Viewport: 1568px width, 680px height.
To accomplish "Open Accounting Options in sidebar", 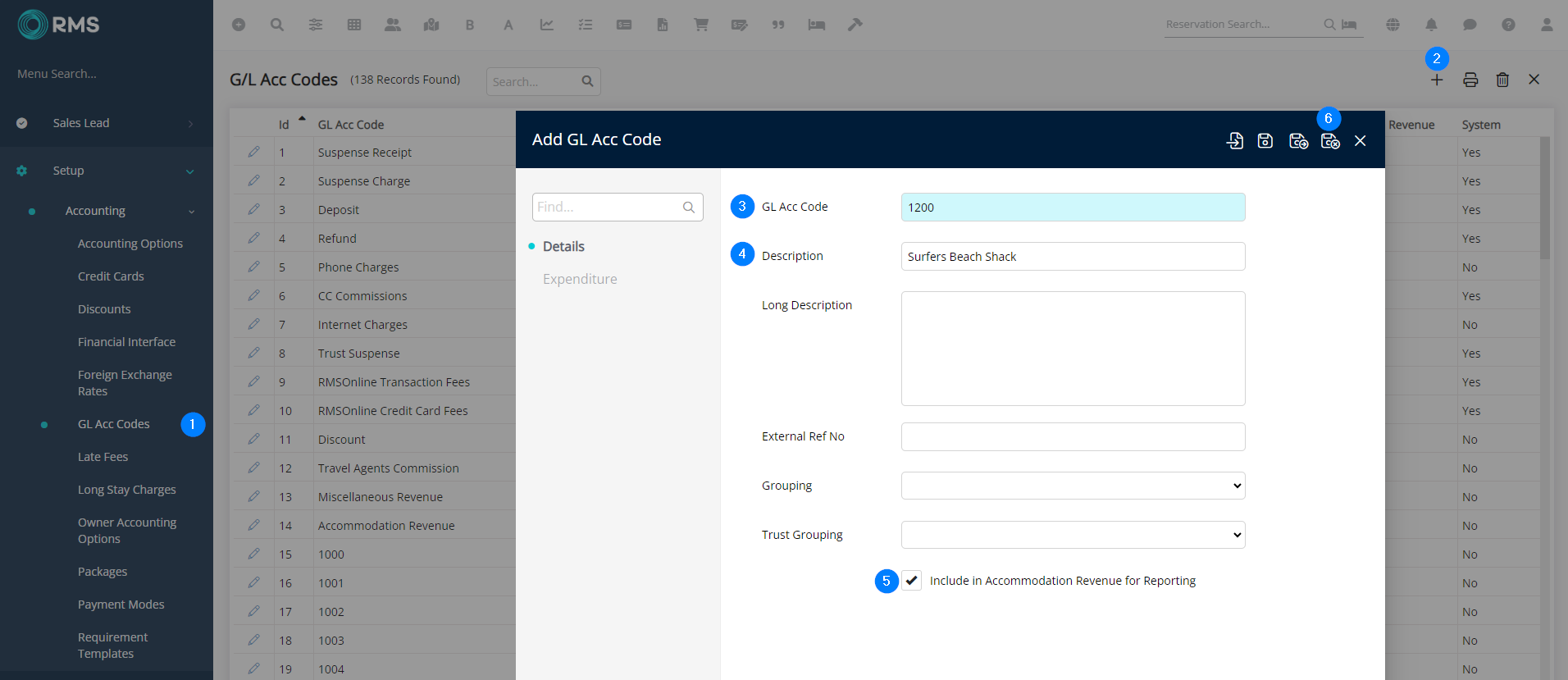I will (x=130, y=244).
